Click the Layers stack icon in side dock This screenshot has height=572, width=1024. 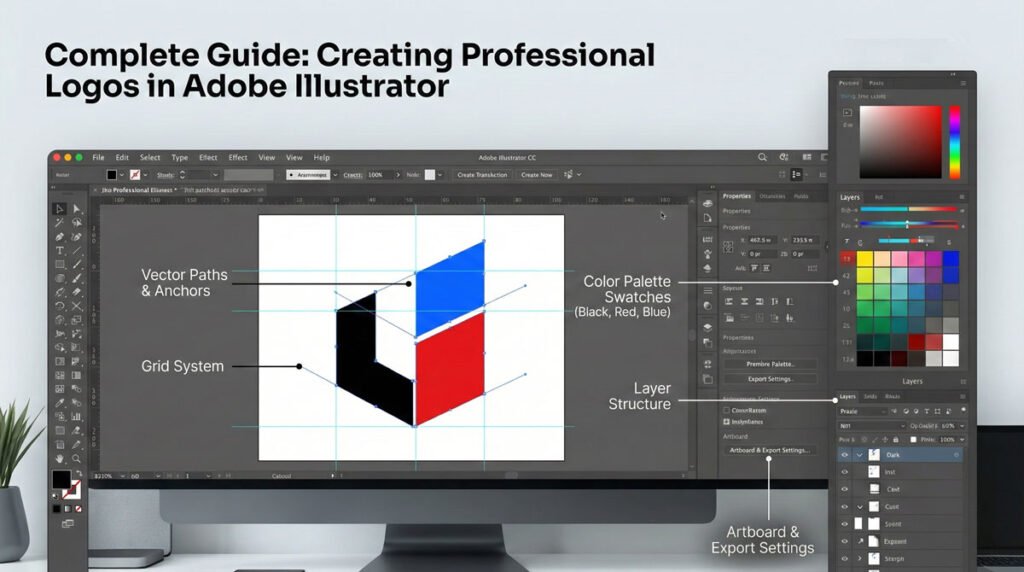pos(707,326)
